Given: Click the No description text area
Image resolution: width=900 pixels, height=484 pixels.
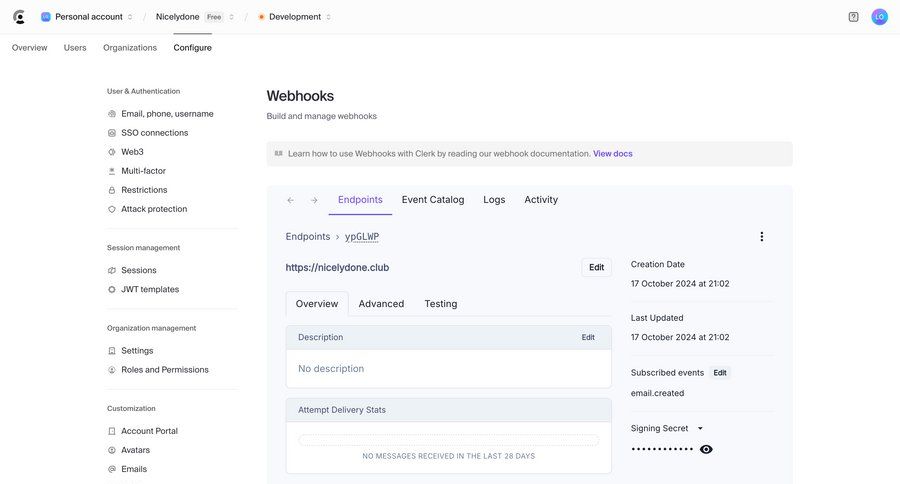Looking at the screenshot, I should pyautogui.click(x=331, y=369).
